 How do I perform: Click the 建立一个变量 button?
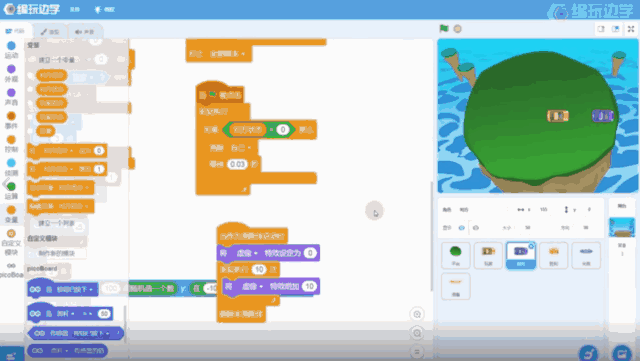click(57, 60)
